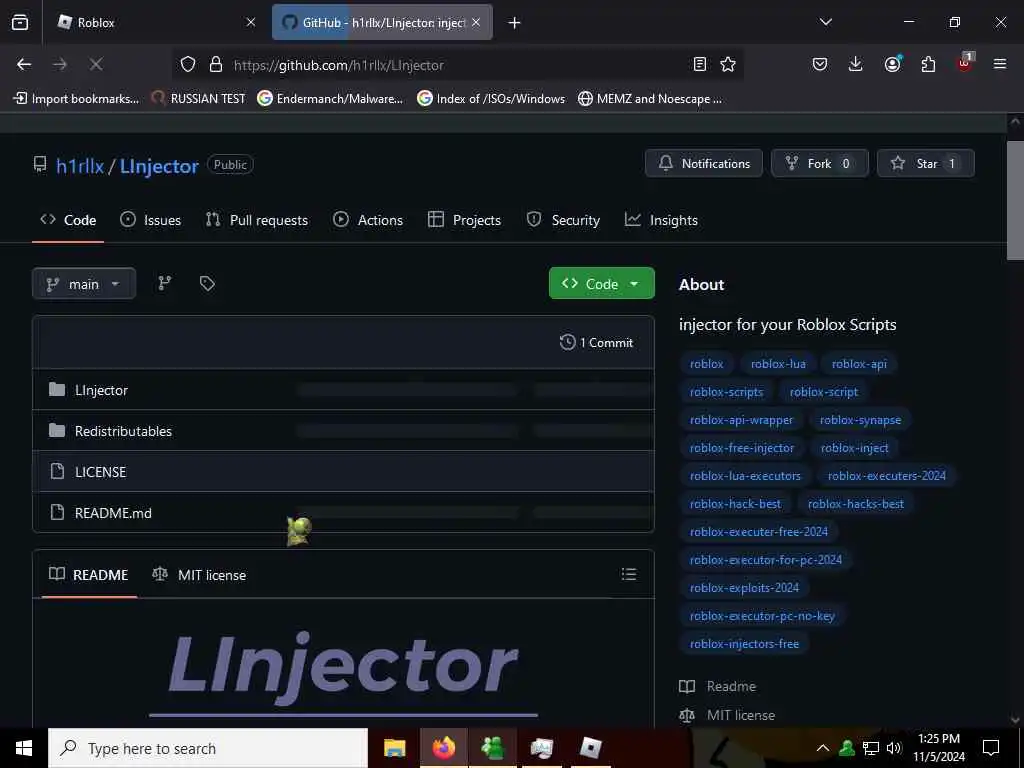Click roblox-injectors-free topic tag
Viewport: 1024px width, 768px height.
pos(744,644)
